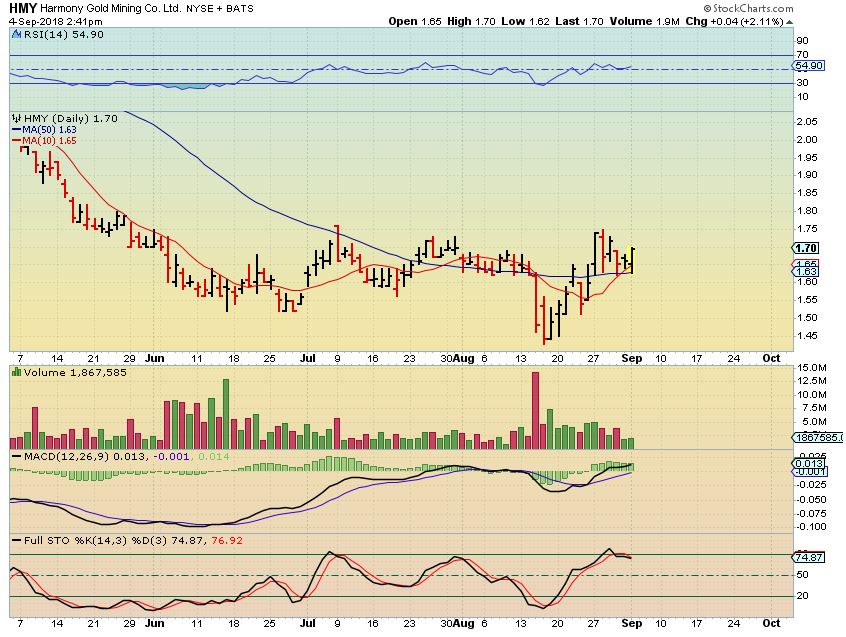Click the 1.70 current price tag on axis
The height and width of the screenshot is (637, 846).
point(807,248)
